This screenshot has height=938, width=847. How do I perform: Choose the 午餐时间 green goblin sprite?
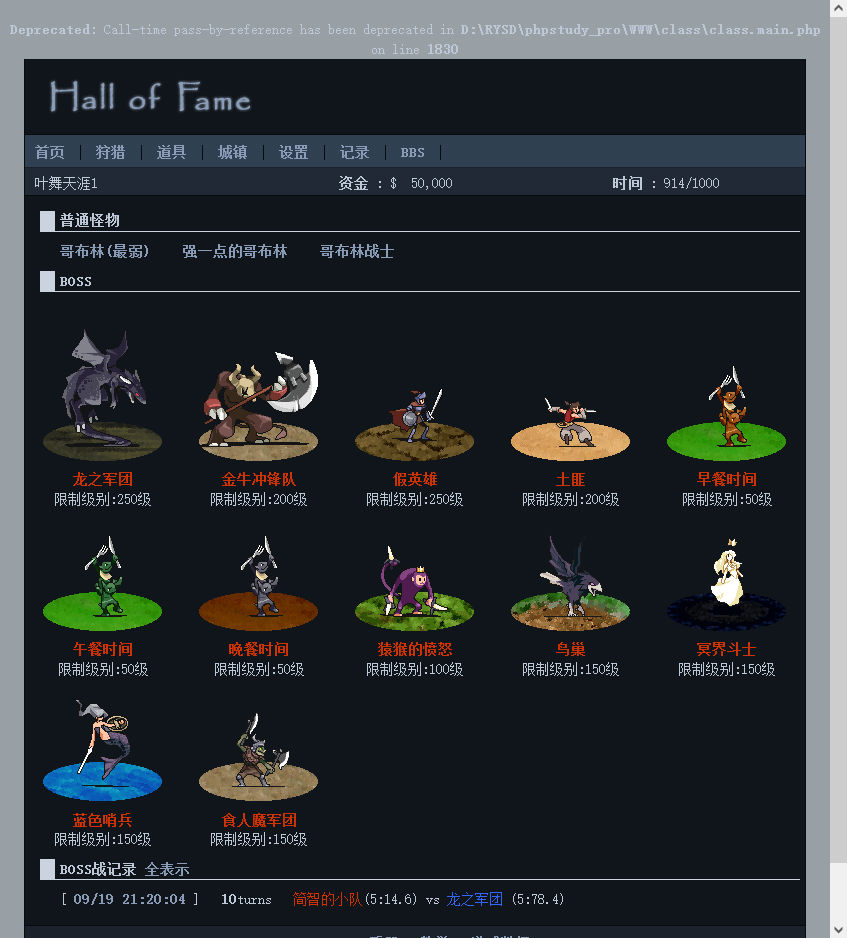pyautogui.click(x=102, y=583)
